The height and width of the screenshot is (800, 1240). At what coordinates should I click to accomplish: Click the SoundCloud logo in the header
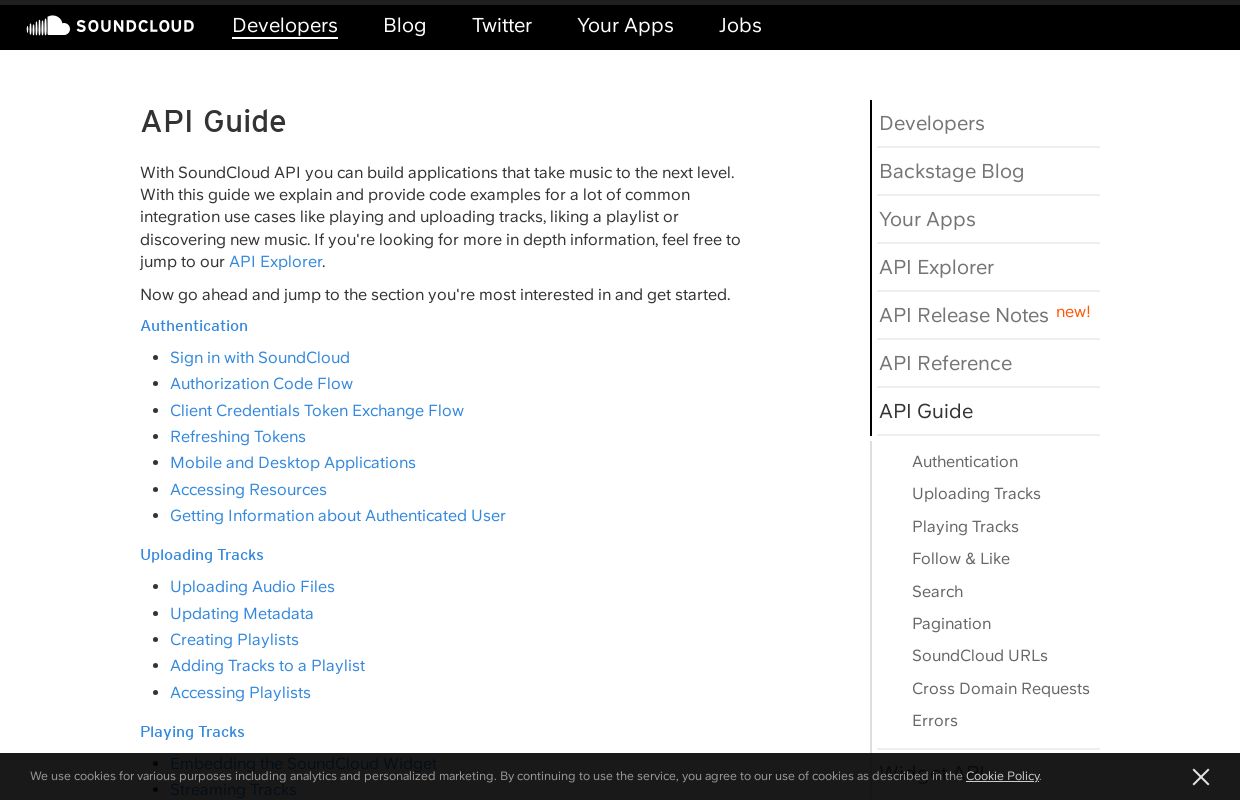[110, 26]
